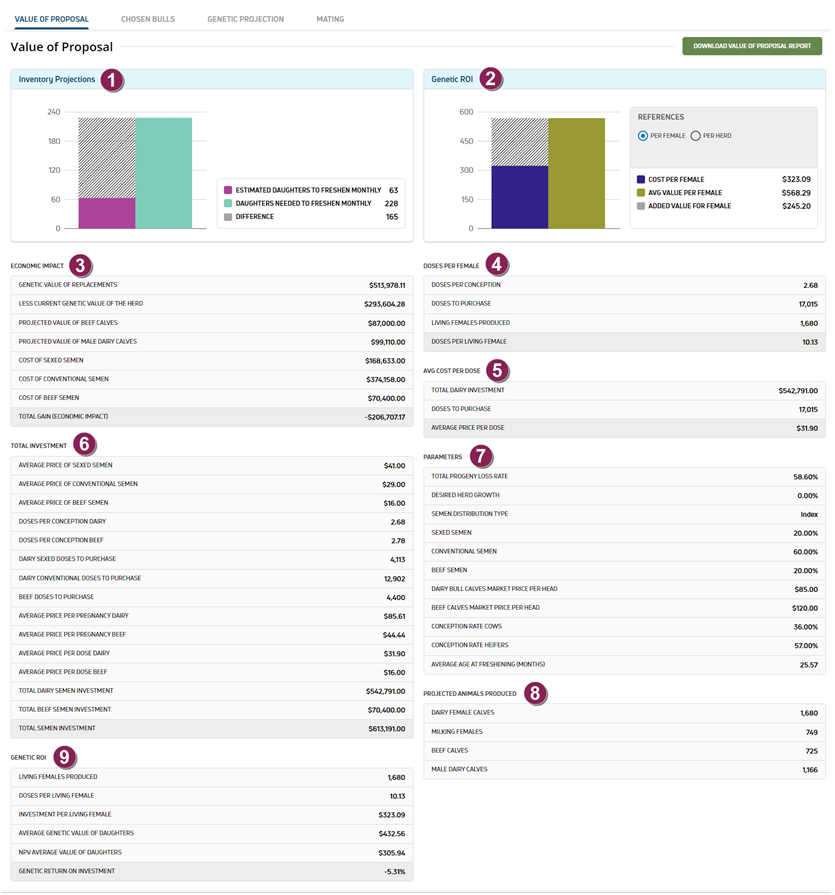Screen dimensions: 835x895
Task: Select the Per Herd radio option
Action: (695, 135)
